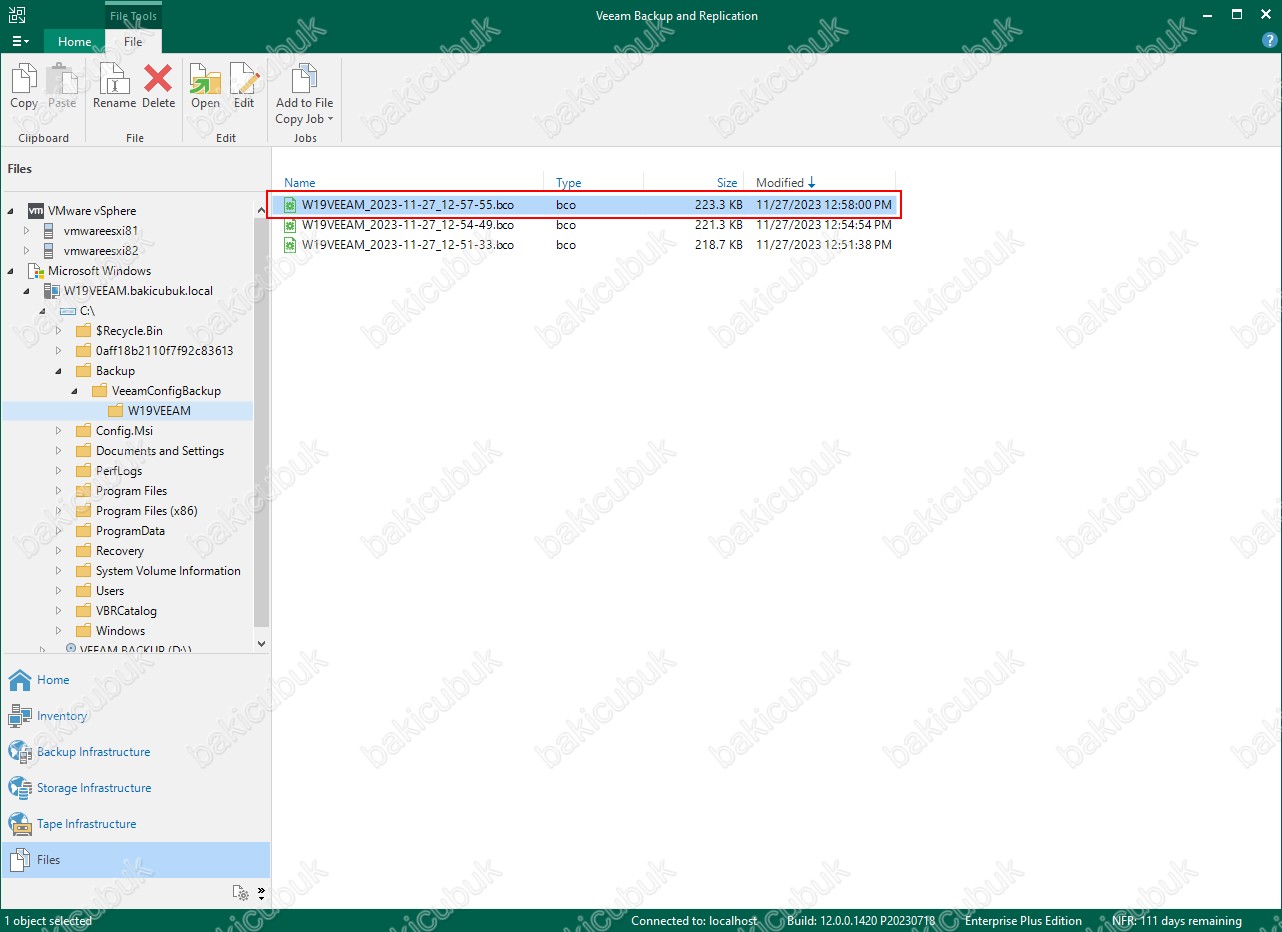This screenshot has height=932, width=1282.
Task: Expand the vmwareesxi82 host node
Action: 27,251
